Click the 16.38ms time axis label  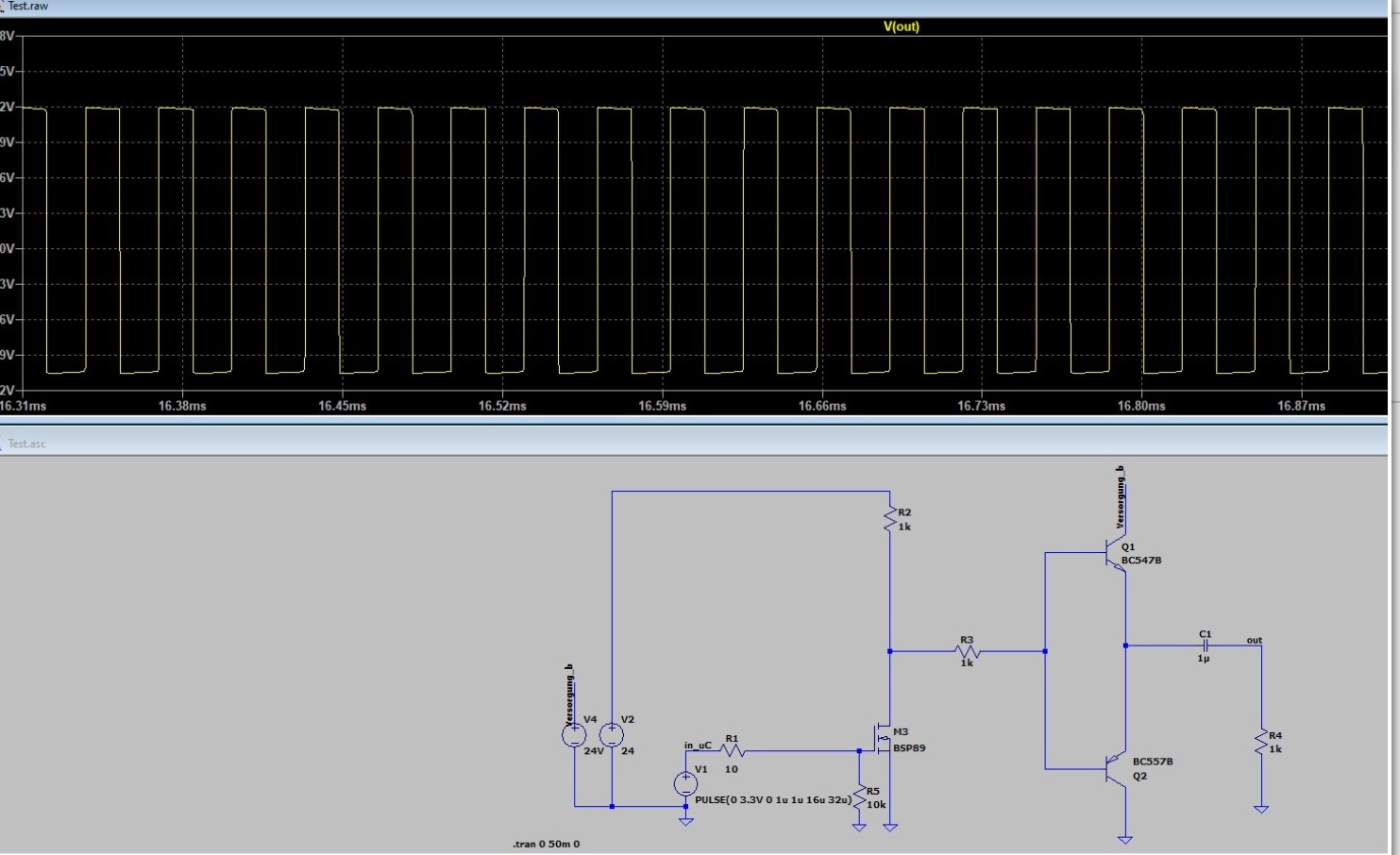[182, 406]
